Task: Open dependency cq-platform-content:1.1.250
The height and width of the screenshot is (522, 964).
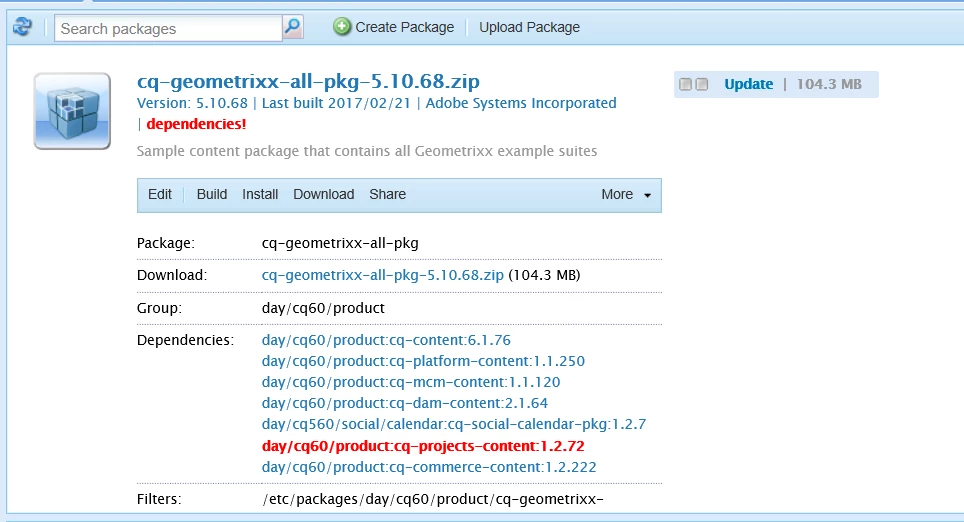Action: [x=423, y=361]
